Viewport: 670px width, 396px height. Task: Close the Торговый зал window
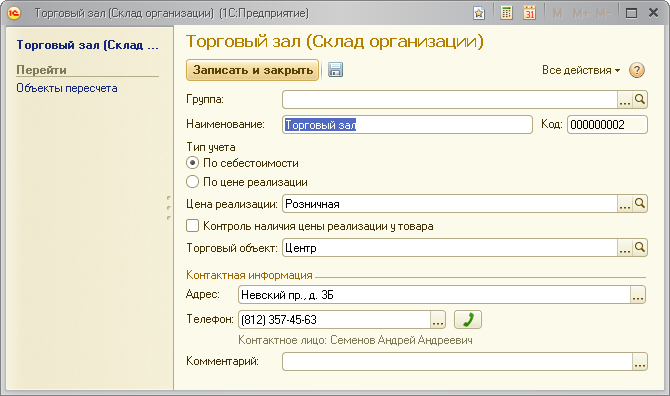click(653, 13)
